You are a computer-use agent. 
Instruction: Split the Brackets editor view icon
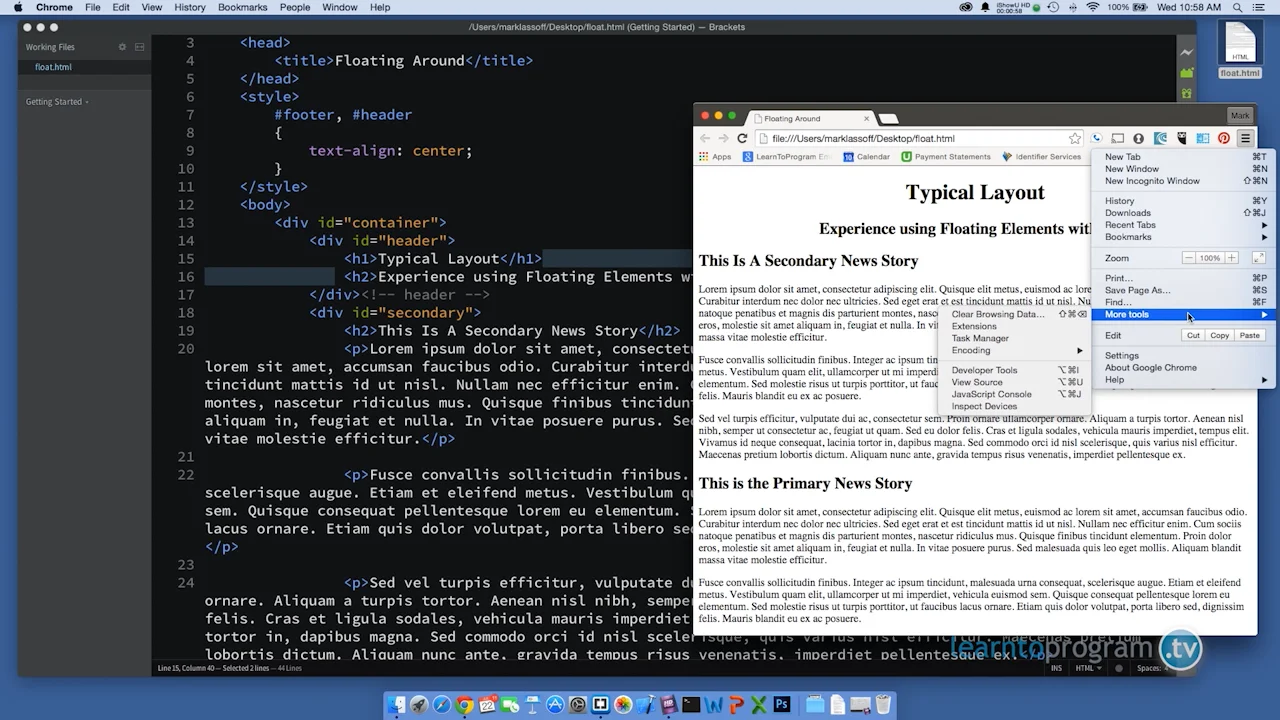pyautogui.click(x=140, y=47)
